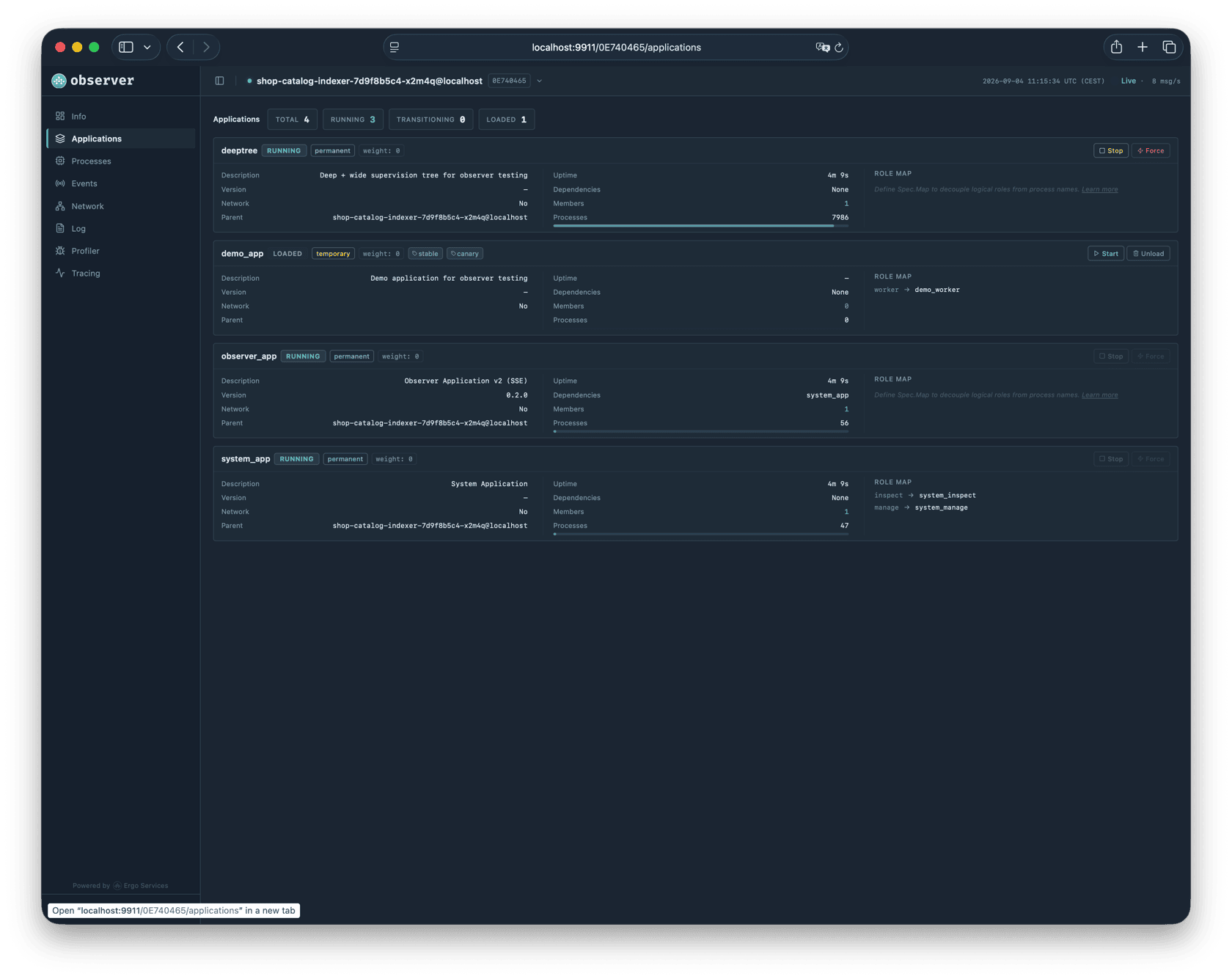Open the Info page icon in sidebar

[x=60, y=116]
